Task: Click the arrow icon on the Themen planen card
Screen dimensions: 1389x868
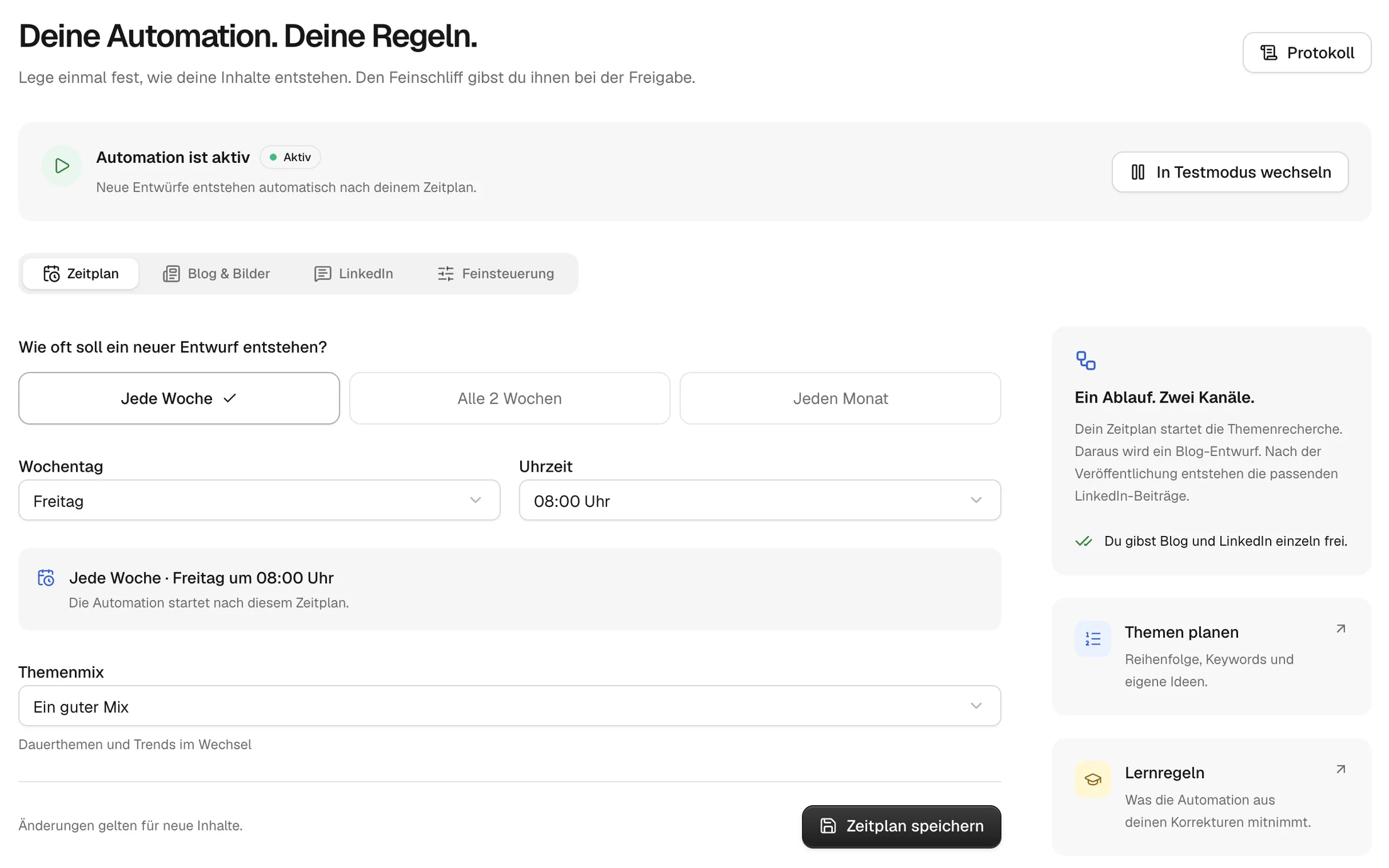Action: click(x=1341, y=629)
